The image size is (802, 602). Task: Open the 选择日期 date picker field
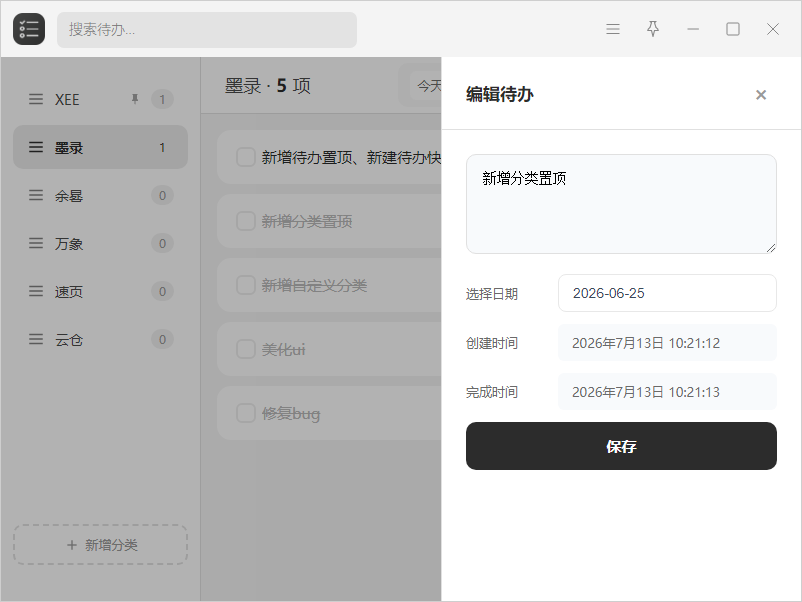click(x=667, y=293)
